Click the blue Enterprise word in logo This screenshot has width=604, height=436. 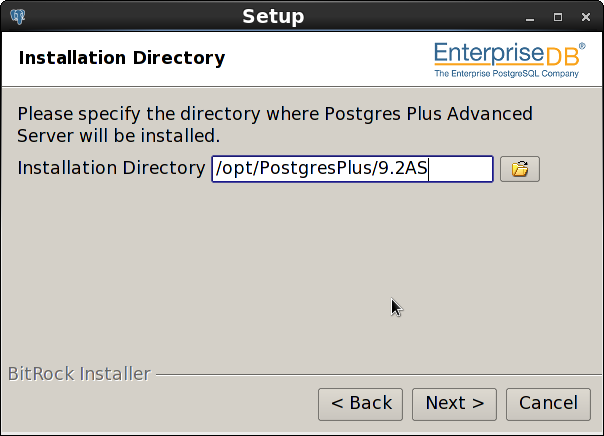coord(489,53)
